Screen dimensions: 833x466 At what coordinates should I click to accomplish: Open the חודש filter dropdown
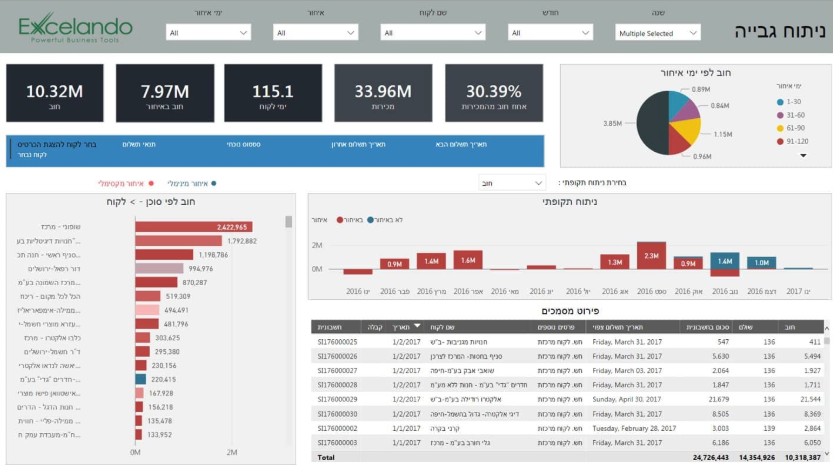(x=549, y=33)
